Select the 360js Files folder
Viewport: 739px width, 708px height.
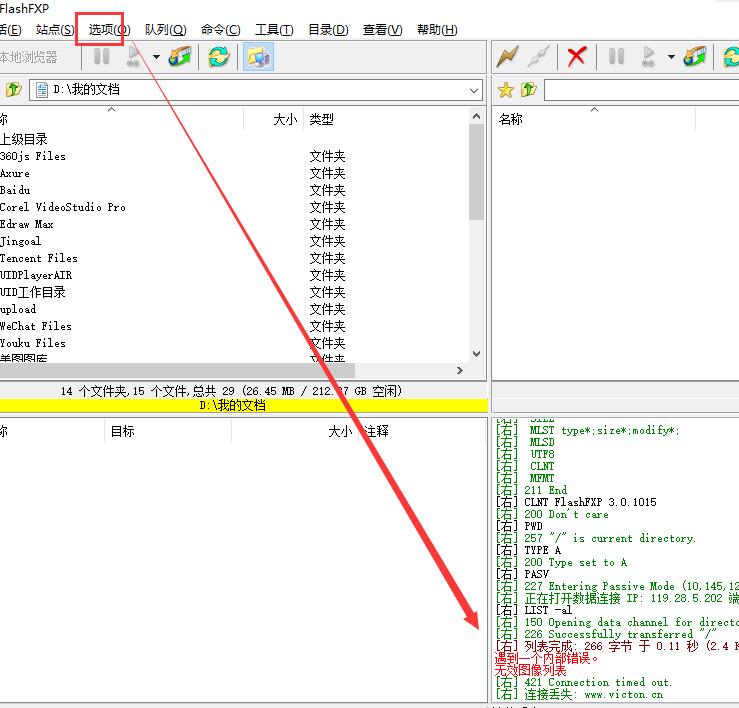point(33,156)
